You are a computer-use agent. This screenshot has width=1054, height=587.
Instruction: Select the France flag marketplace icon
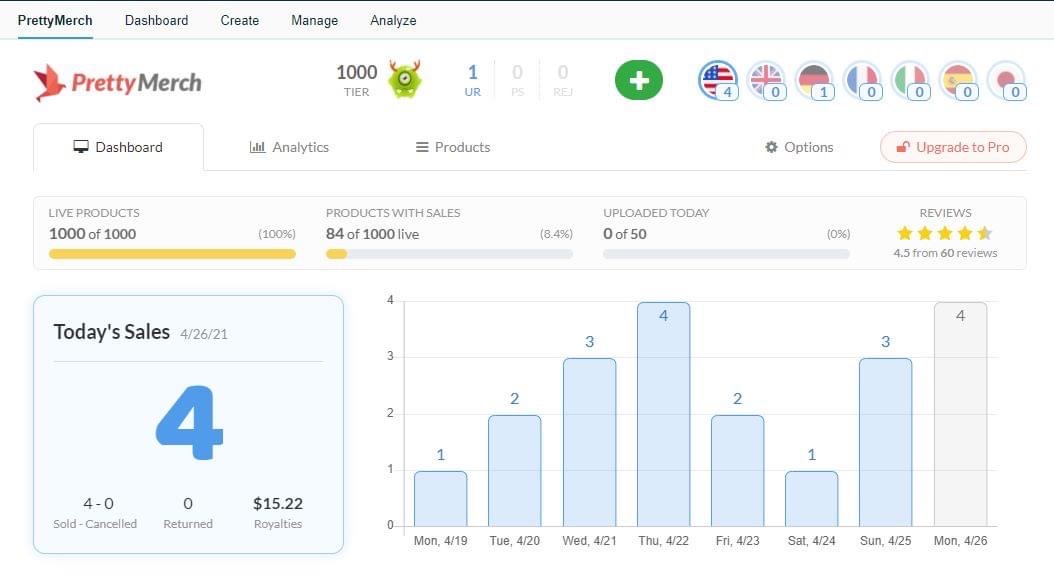click(862, 79)
